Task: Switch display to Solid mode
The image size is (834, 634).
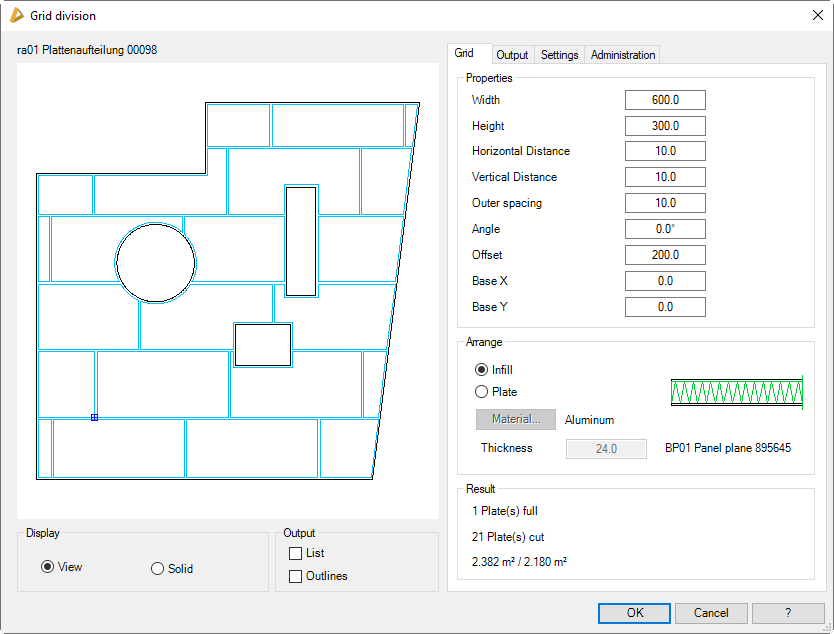Action: pyautogui.click(x=158, y=569)
